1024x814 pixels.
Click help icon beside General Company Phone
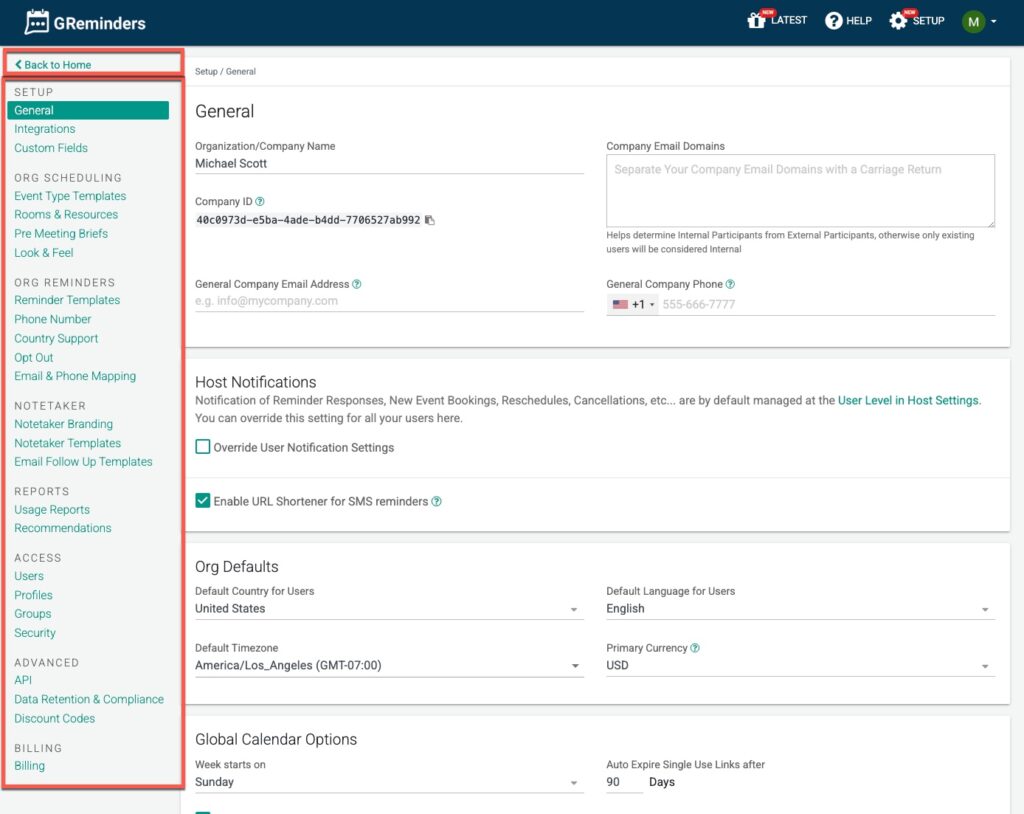730,285
